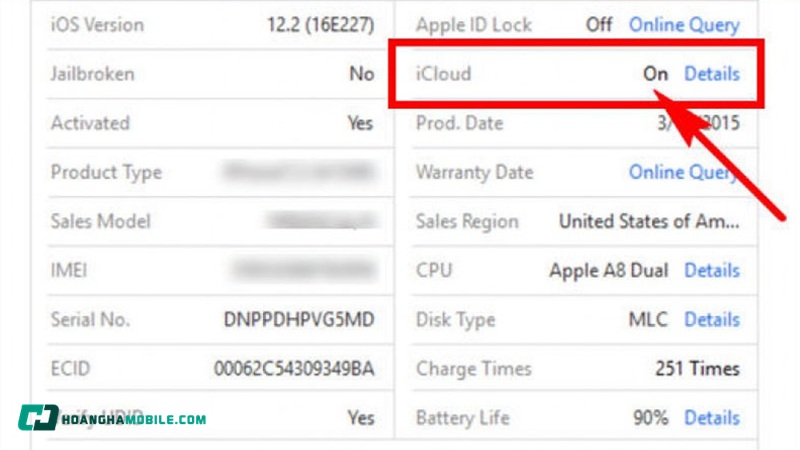Open Online Query for Apple ID Lock

pyautogui.click(x=684, y=24)
